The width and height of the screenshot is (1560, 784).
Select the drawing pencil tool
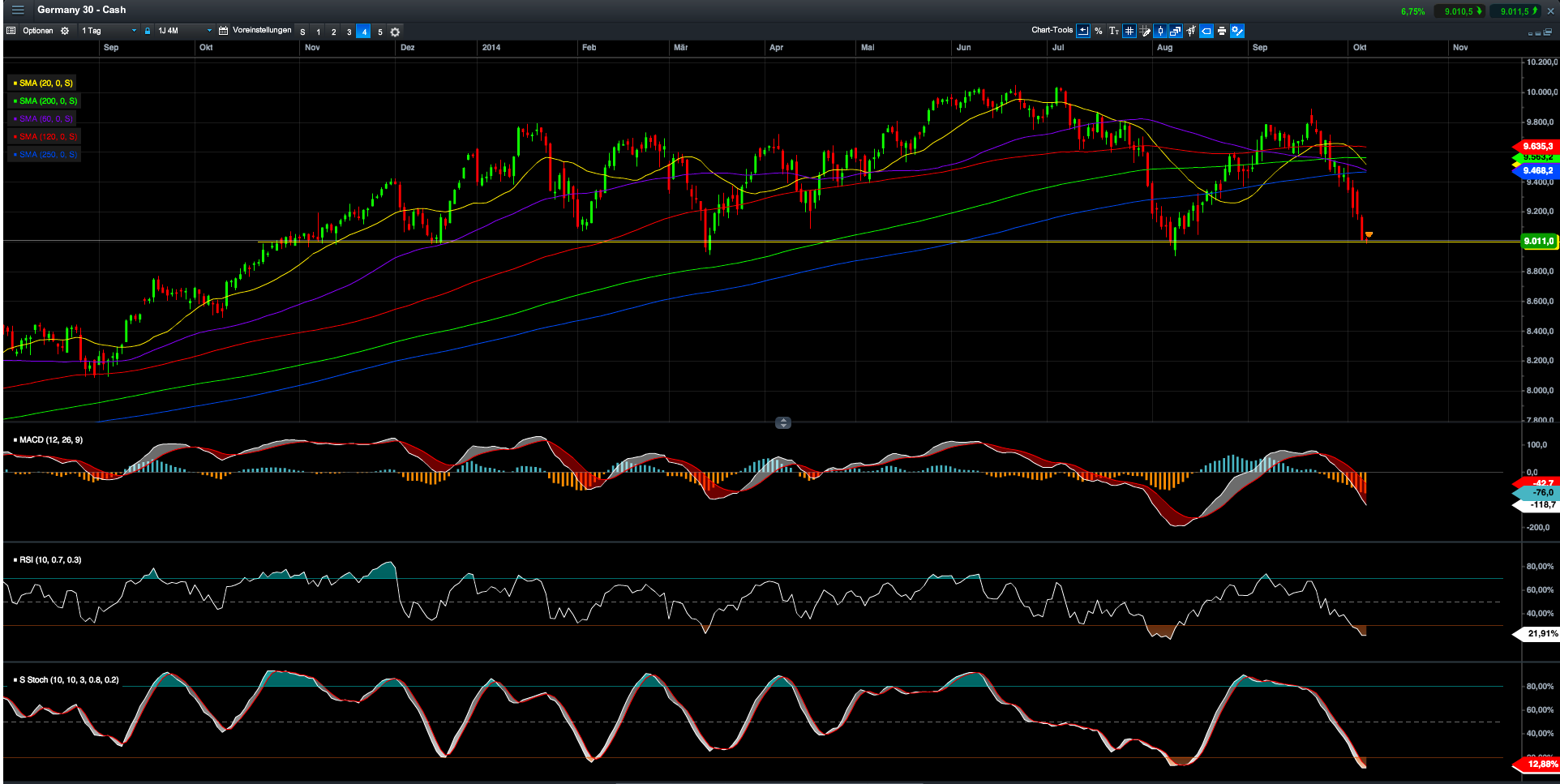click(1145, 32)
